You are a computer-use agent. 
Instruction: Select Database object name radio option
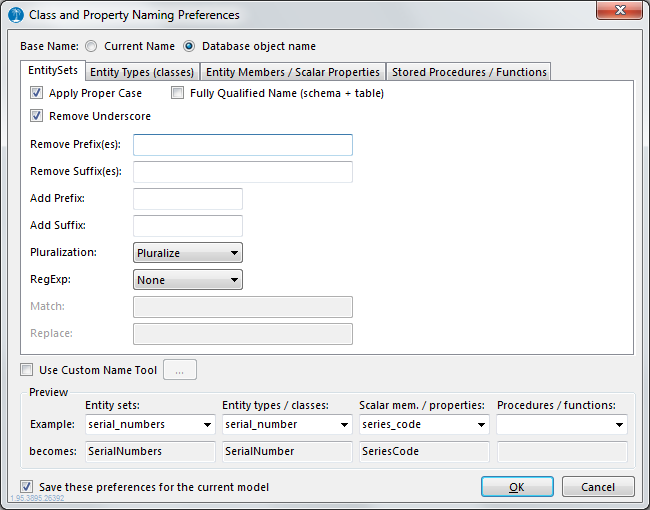(x=189, y=46)
